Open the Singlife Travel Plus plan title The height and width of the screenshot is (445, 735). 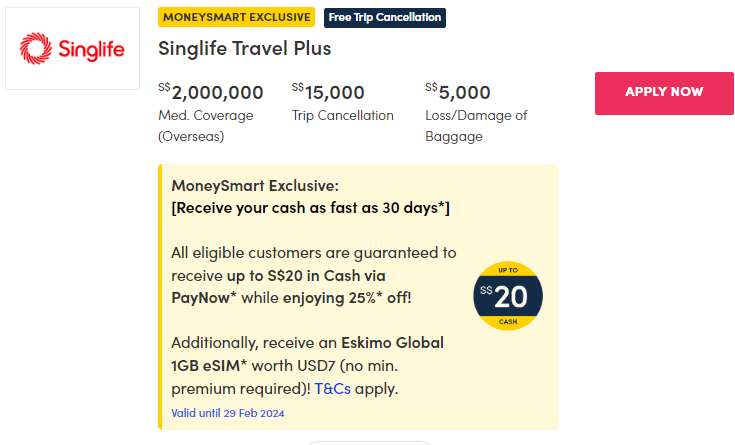click(244, 48)
